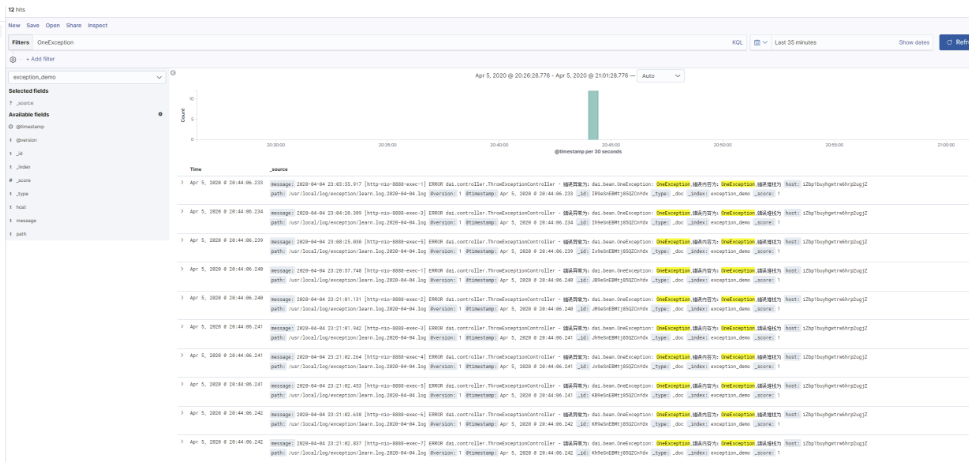Select the @version field in Available fields
969x473 pixels.
(x=26, y=140)
